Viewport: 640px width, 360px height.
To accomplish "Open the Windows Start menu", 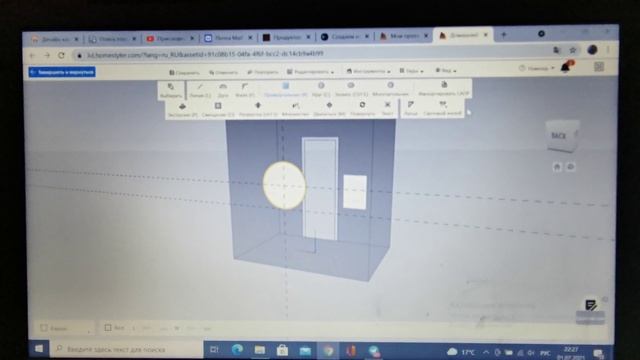I will coord(39,349).
